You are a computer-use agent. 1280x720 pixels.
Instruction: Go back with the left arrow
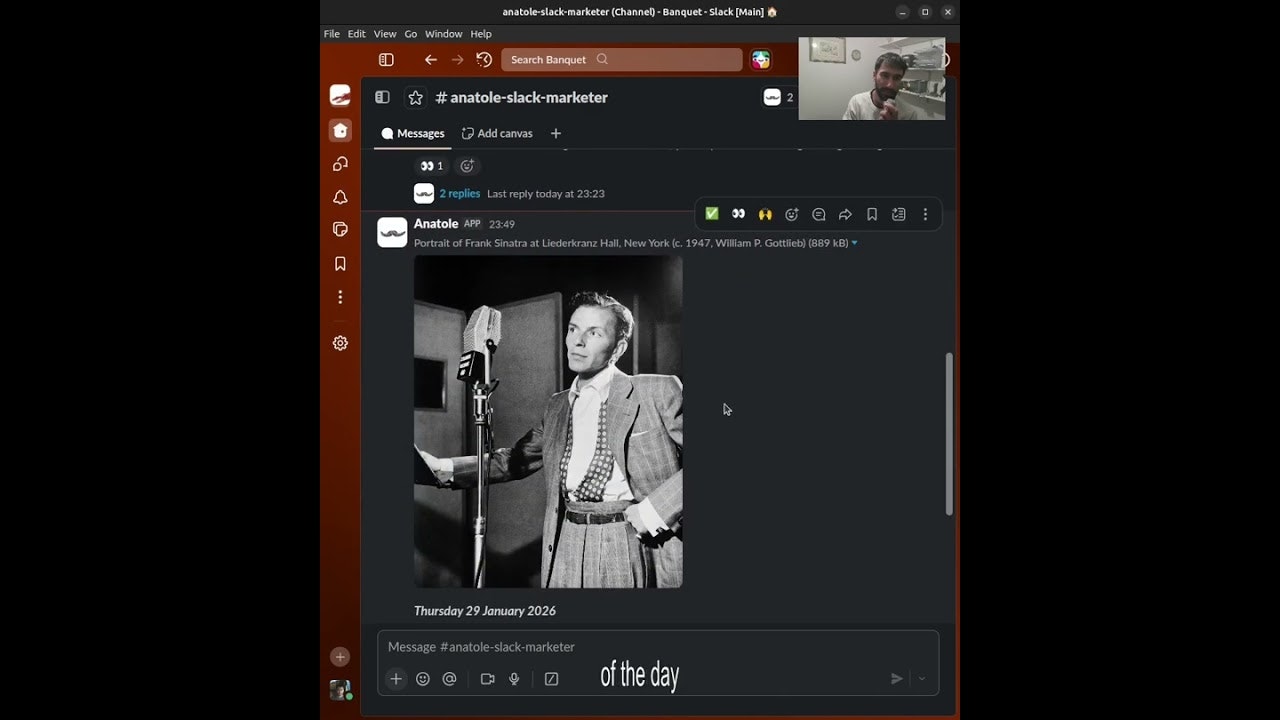(431, 60)
